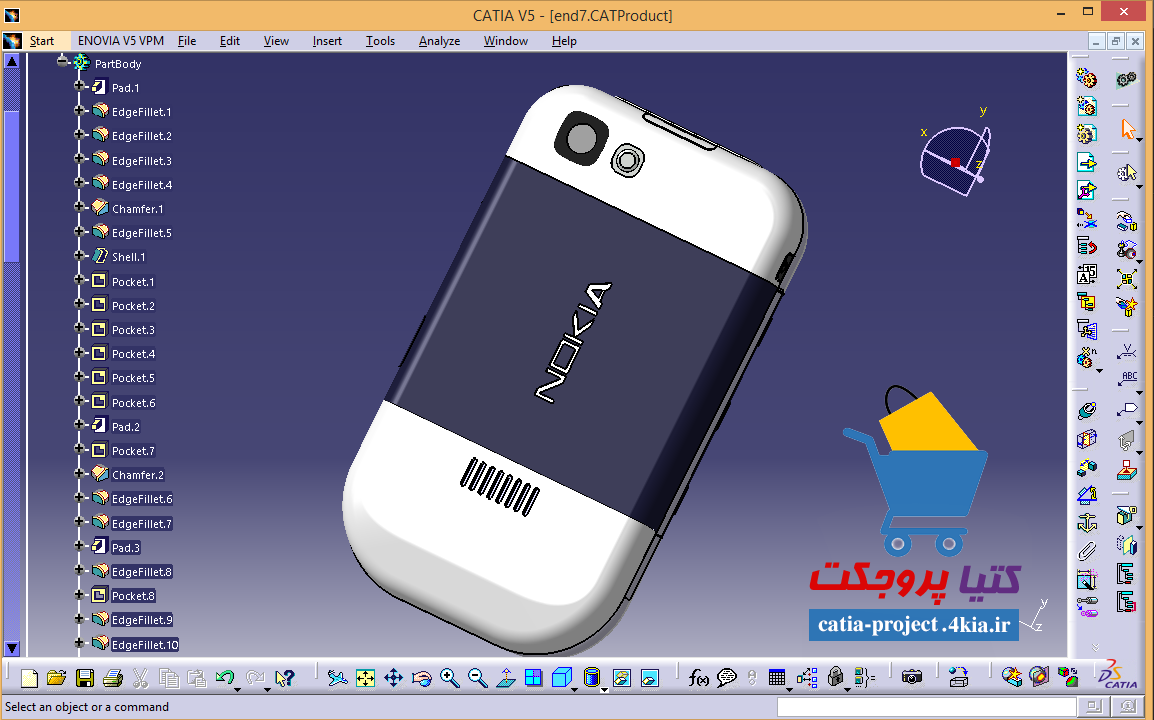Click the Fit All In icon
The width and height of the screenshot is (1154, 720).
click(365, 678)
